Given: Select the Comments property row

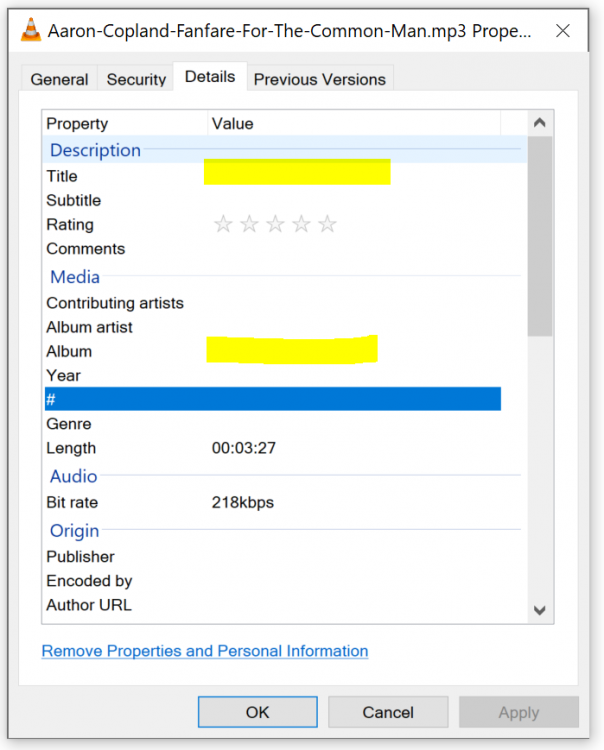Looking at the screenshot, I should point(273,249).
